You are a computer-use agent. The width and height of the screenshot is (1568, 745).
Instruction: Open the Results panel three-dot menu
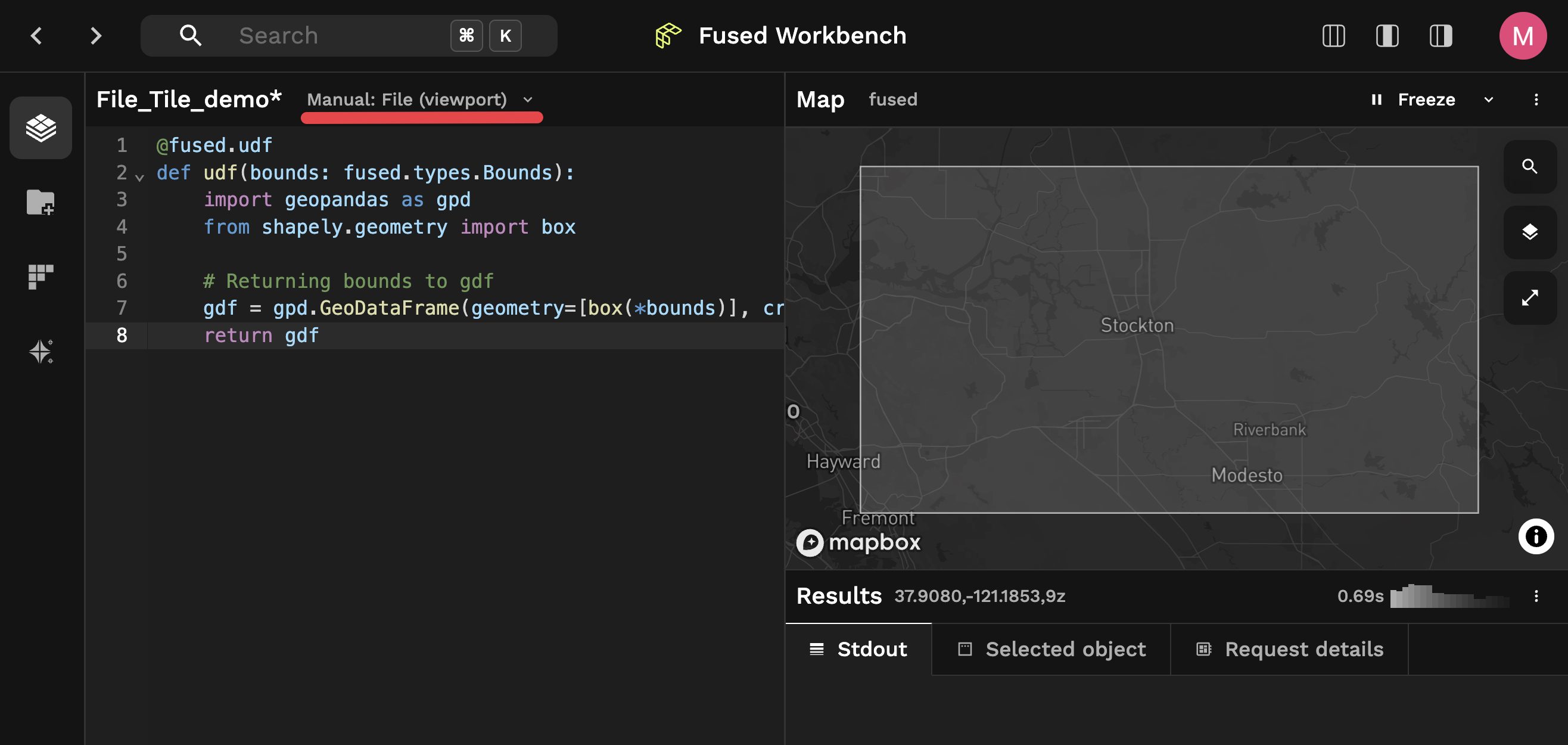point(1536,596)
